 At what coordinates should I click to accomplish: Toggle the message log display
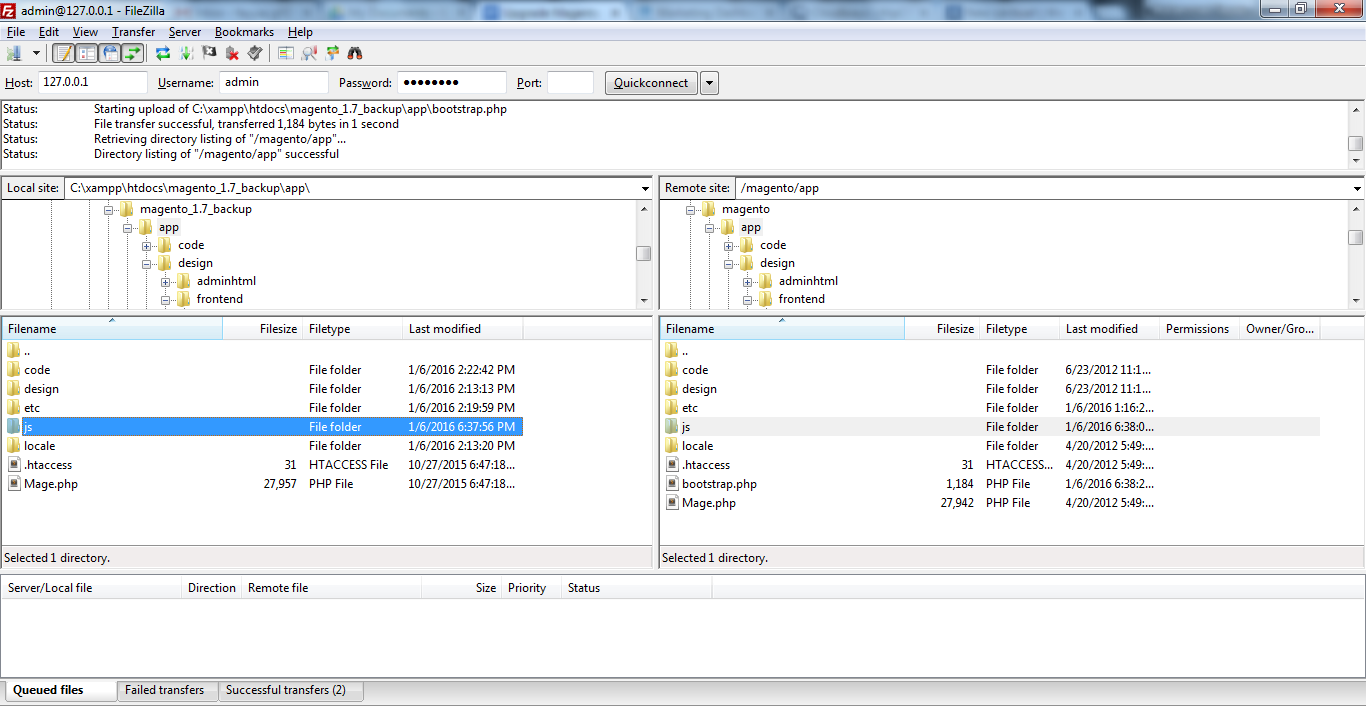[x=63, y=53]
